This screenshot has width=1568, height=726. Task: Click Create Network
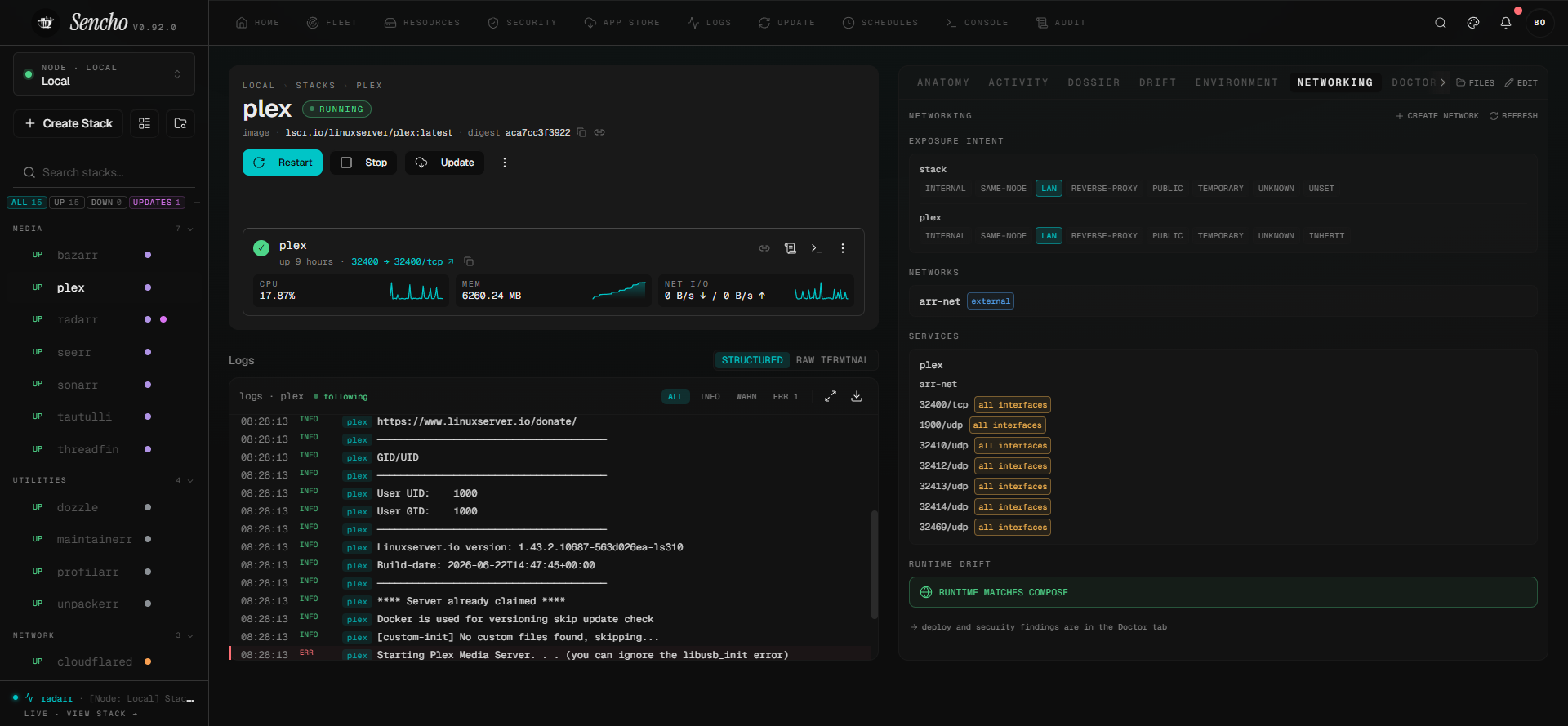pos(1437,116)
